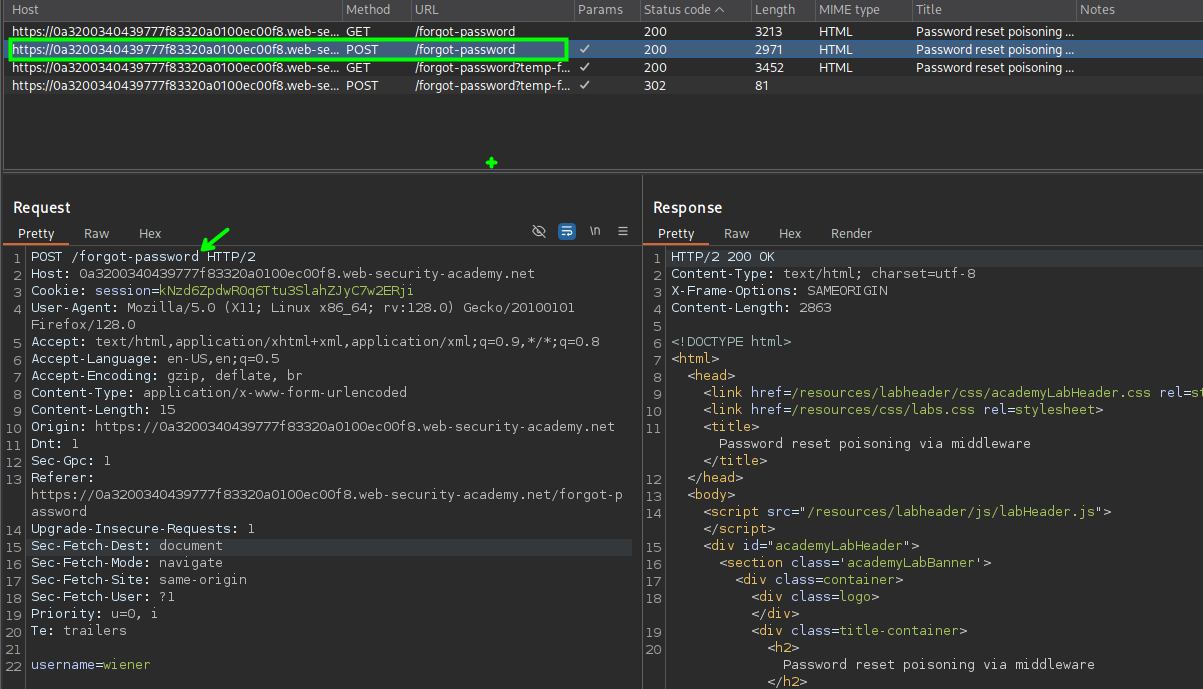
Task: Click the username=wiener body line in request
Action: (91, 665)
